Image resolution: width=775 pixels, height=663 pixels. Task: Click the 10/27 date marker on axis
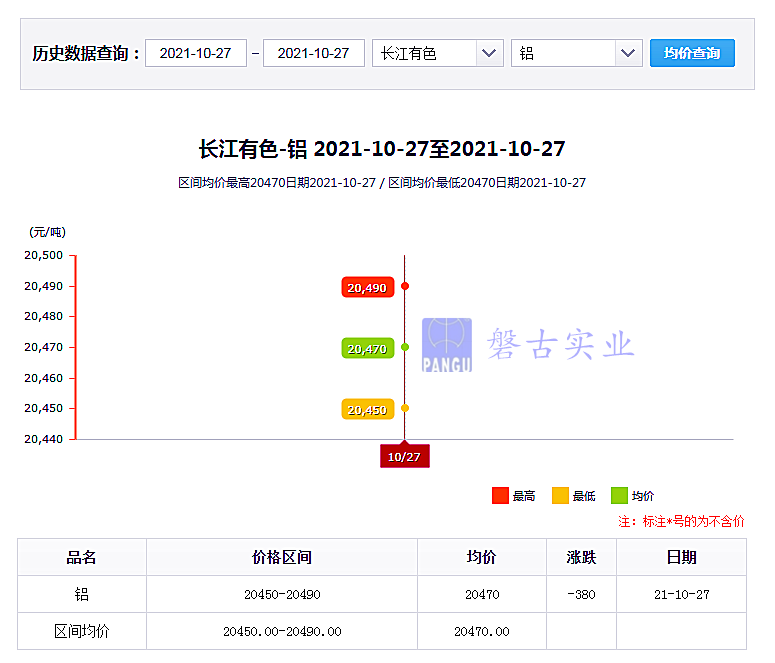[404, 457]
